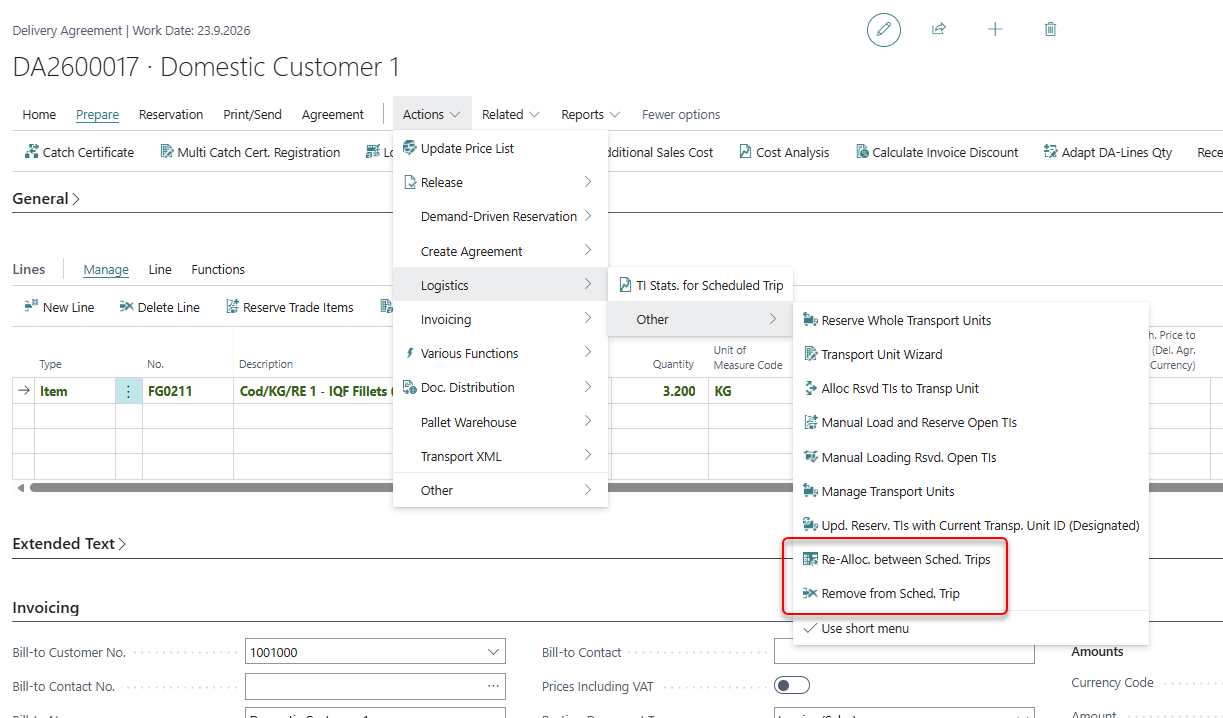Open Catch Certificate action
1223x718 pixels.
pyautogui.click(x=78, y=152)
